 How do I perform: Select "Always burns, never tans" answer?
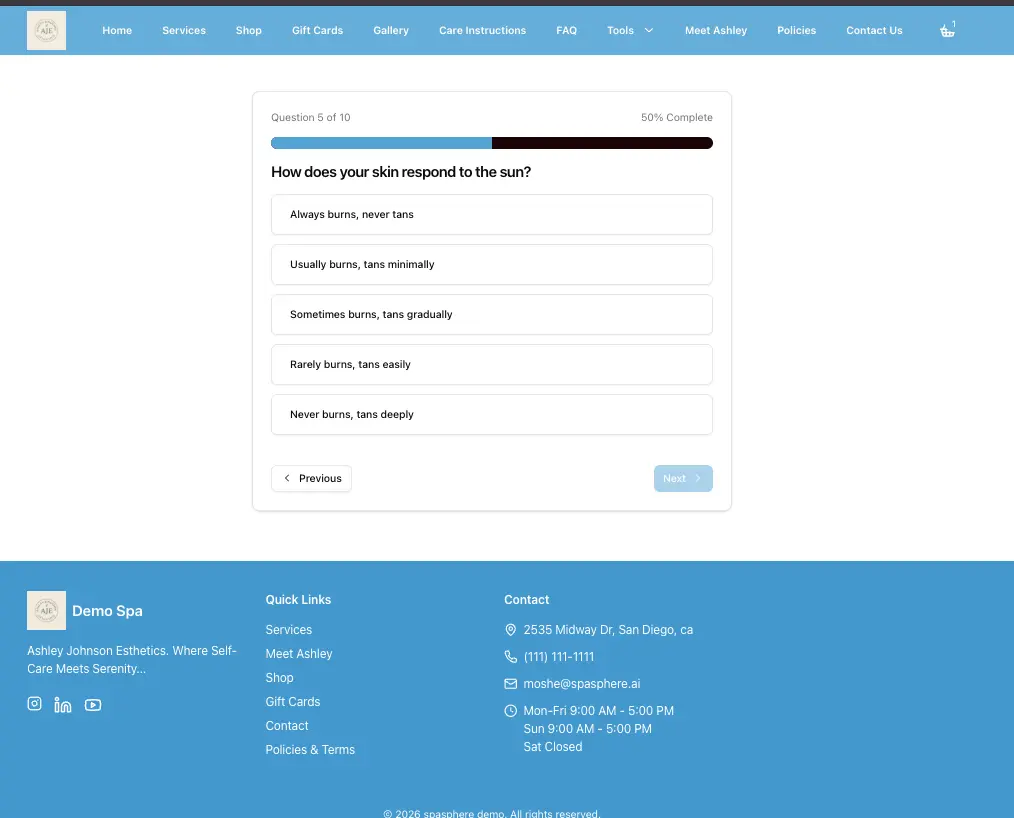(491, 215)
